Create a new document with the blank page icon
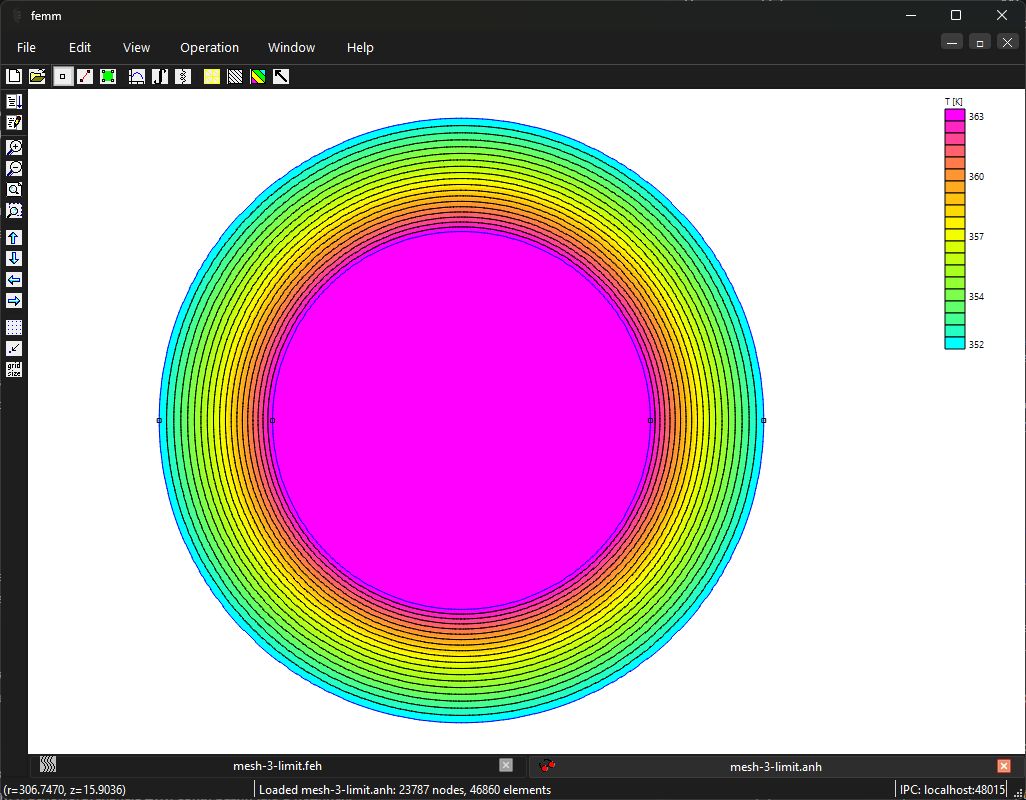1026x800 pixels. pos(14,77)
